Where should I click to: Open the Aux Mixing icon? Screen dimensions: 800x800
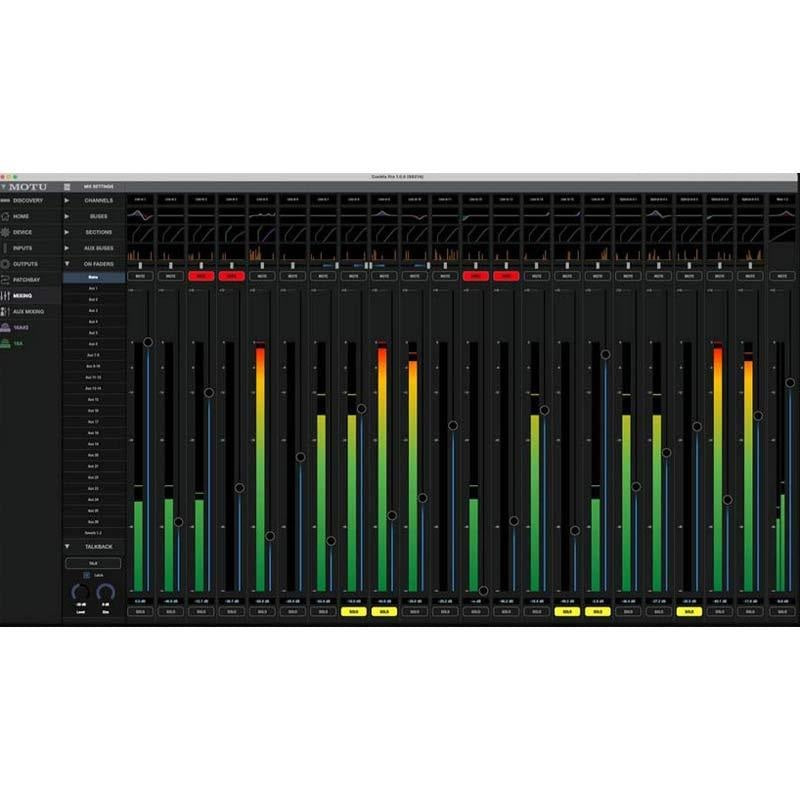(x=6, y=312)
